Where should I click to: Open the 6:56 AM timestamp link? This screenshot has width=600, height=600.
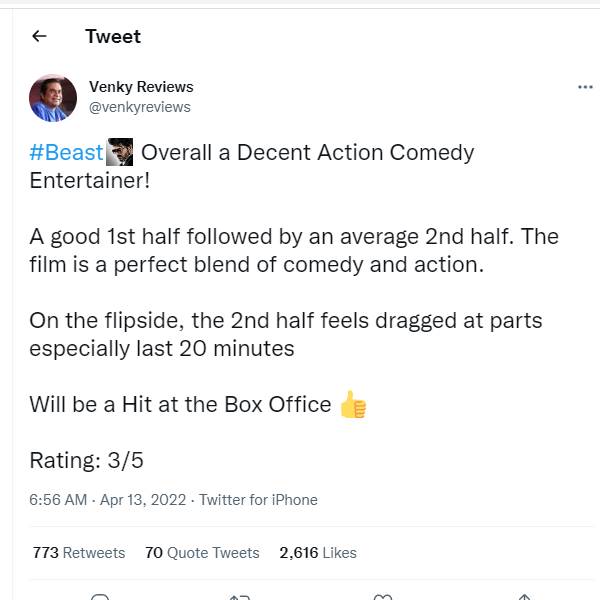click(58, 500)
